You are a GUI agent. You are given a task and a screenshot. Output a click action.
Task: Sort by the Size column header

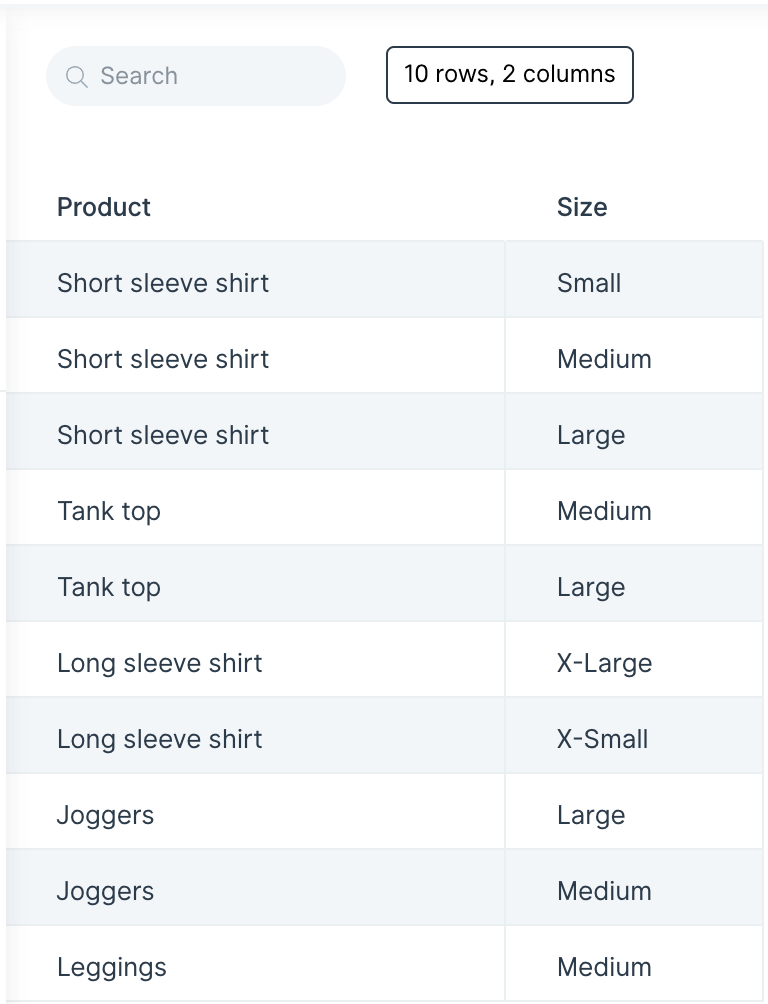click(582, 207)
